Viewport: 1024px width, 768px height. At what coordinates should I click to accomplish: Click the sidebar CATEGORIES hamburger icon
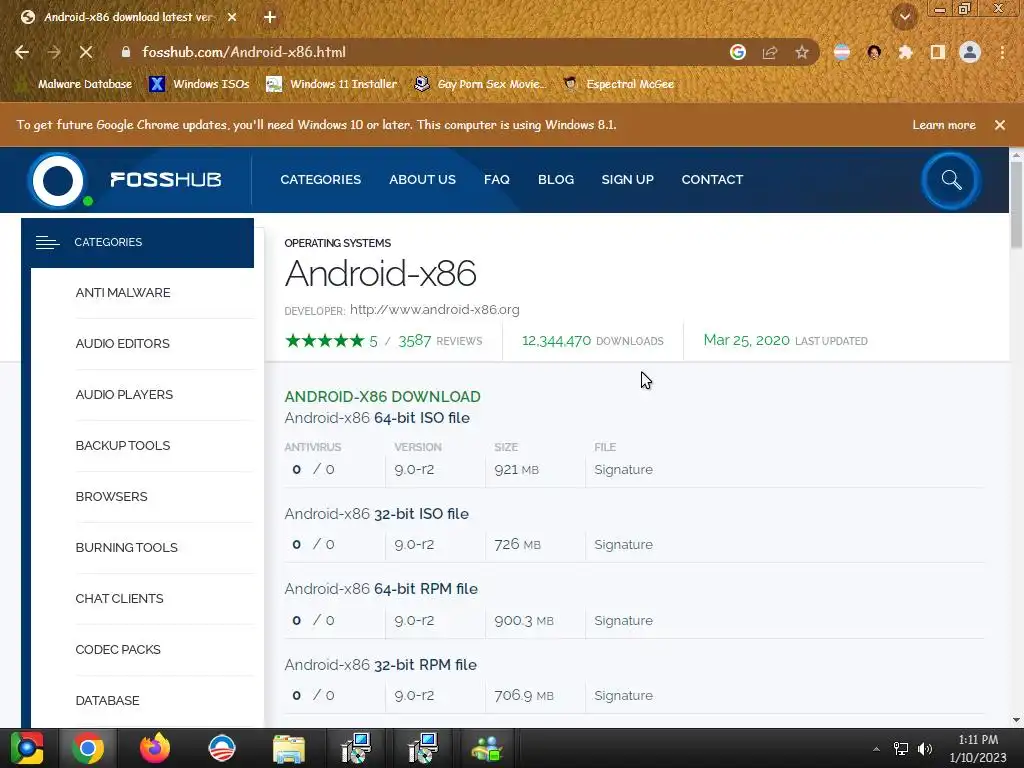48,242
